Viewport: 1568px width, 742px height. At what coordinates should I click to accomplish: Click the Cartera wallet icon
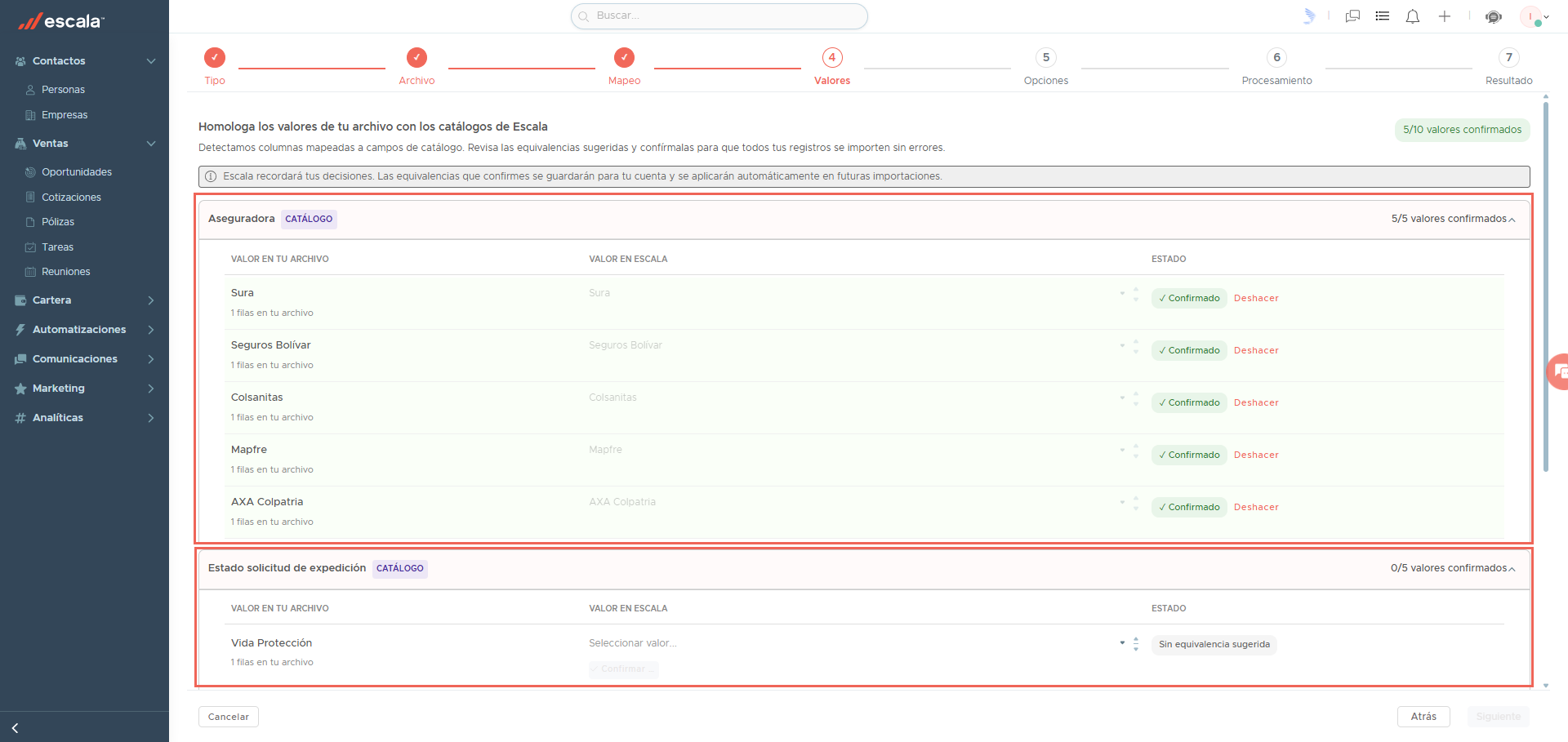20,300
